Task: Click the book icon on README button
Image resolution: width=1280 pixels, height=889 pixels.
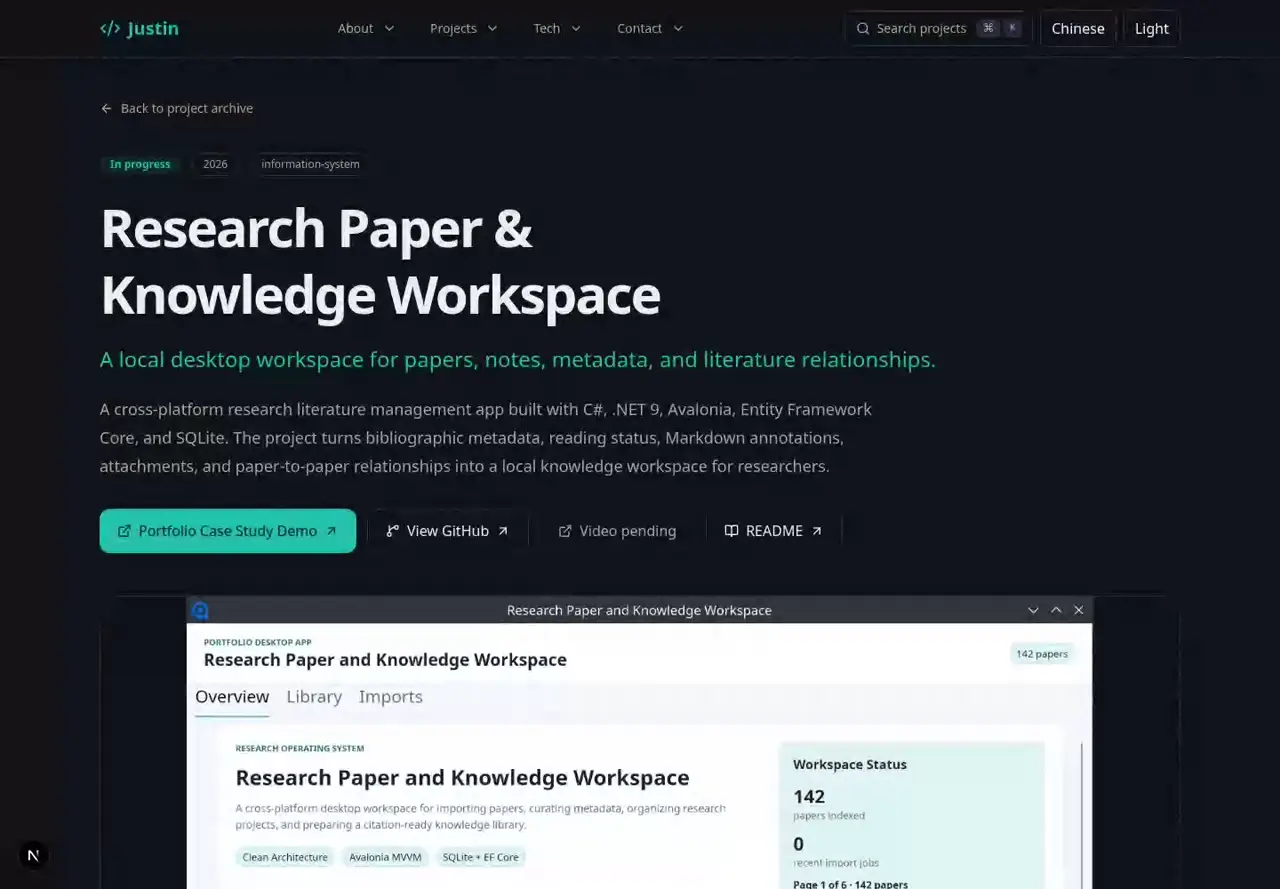Action: (x=732, y=531)
